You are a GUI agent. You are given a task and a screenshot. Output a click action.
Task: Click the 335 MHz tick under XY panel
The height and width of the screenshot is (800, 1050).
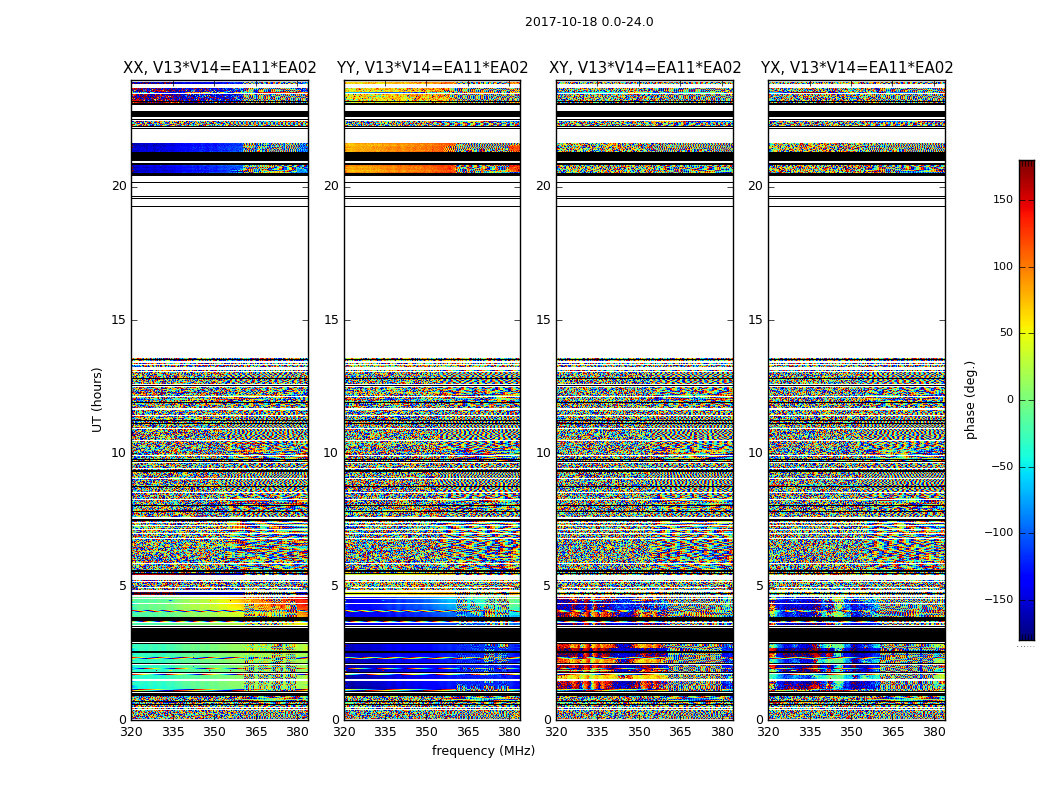coord(597,732)
